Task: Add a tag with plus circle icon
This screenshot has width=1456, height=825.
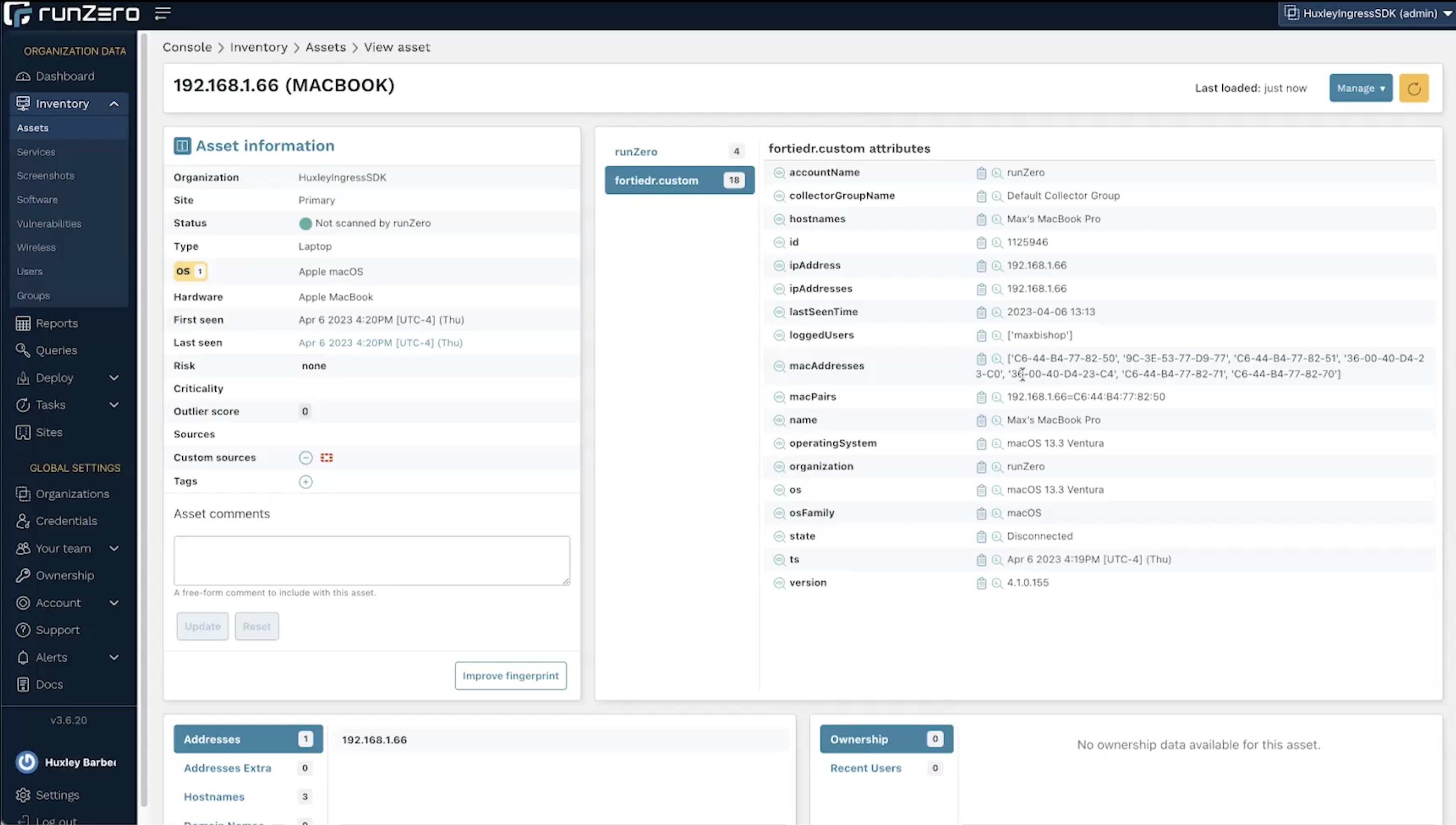Action: 305,482
